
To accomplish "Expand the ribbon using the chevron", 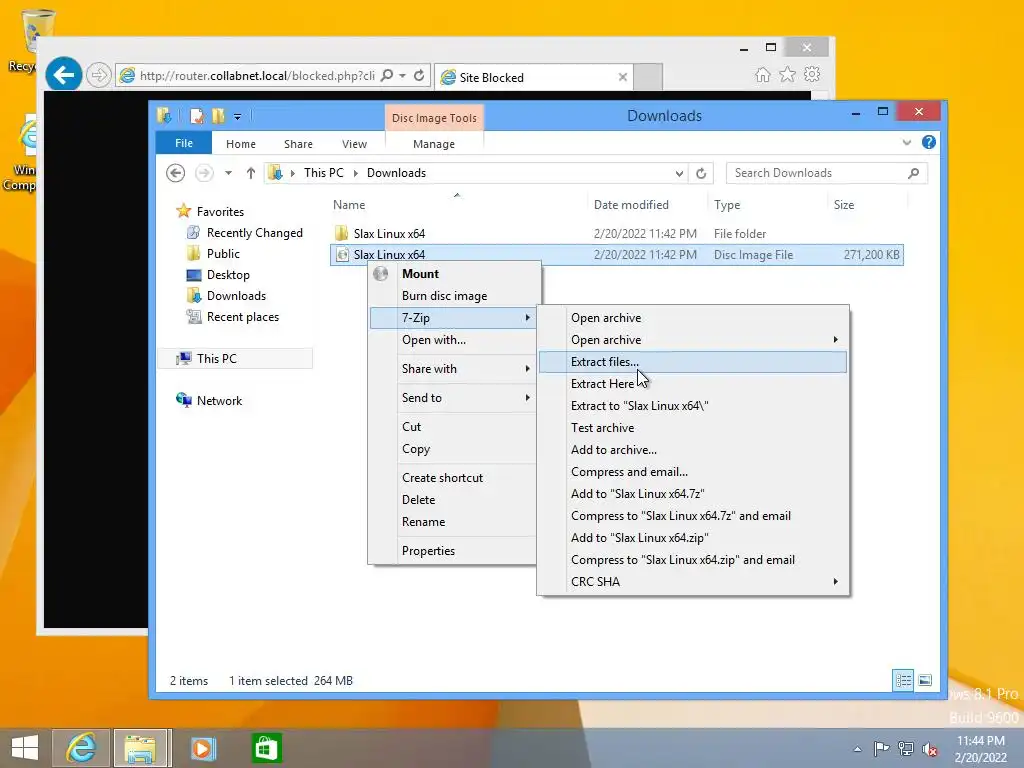I will [906, 142].
